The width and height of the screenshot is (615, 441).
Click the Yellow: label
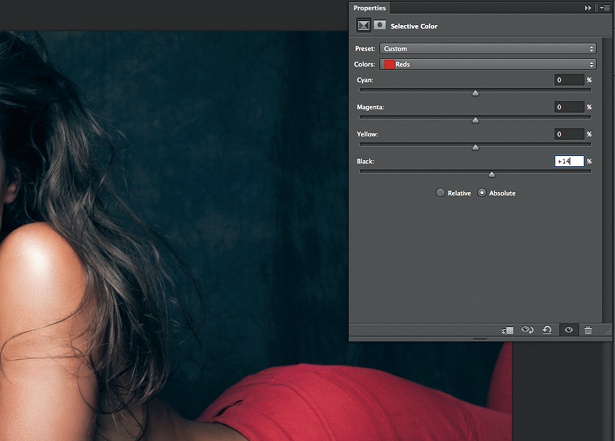point(368,134)
